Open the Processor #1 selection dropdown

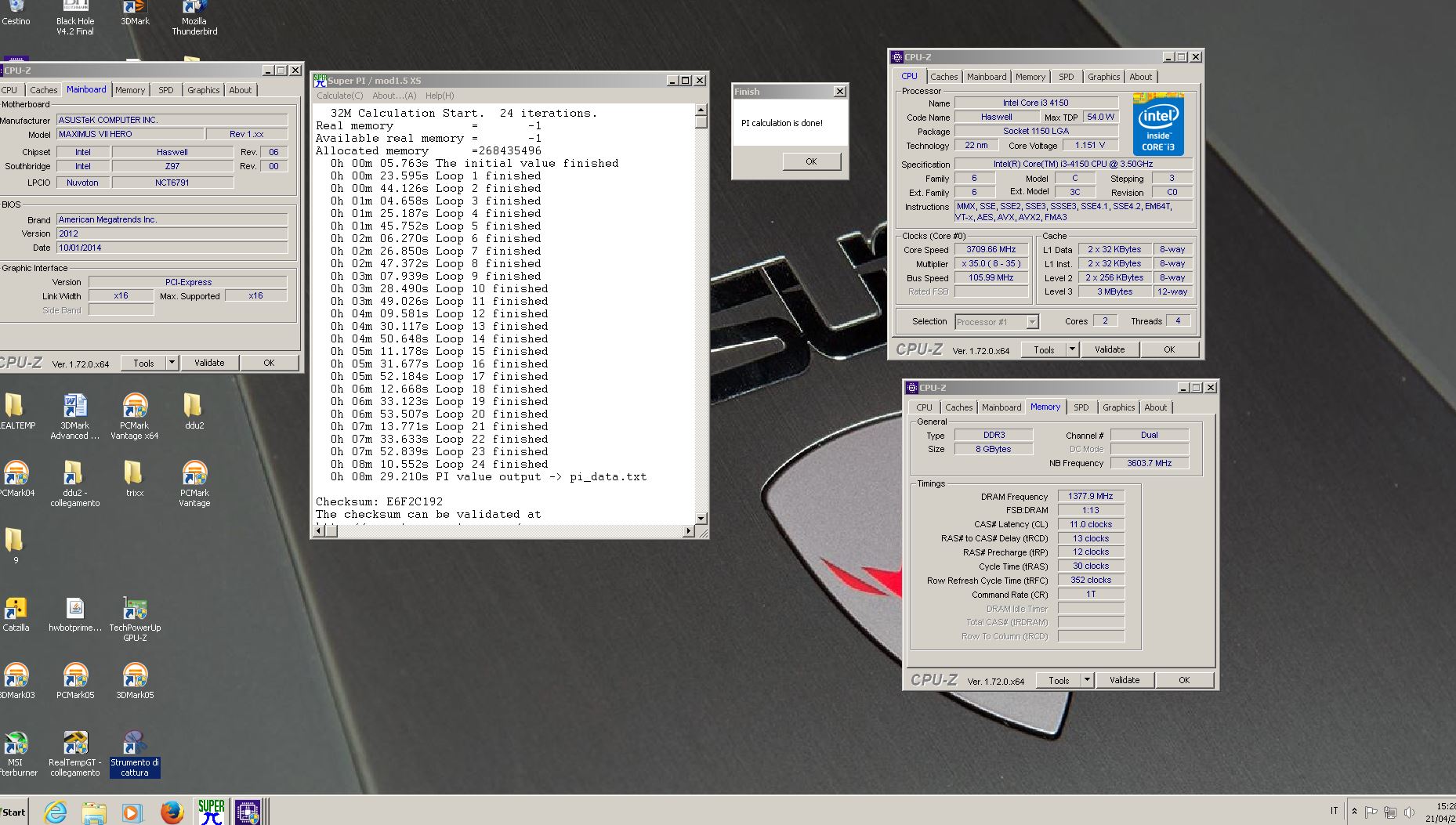coord(997,321)
